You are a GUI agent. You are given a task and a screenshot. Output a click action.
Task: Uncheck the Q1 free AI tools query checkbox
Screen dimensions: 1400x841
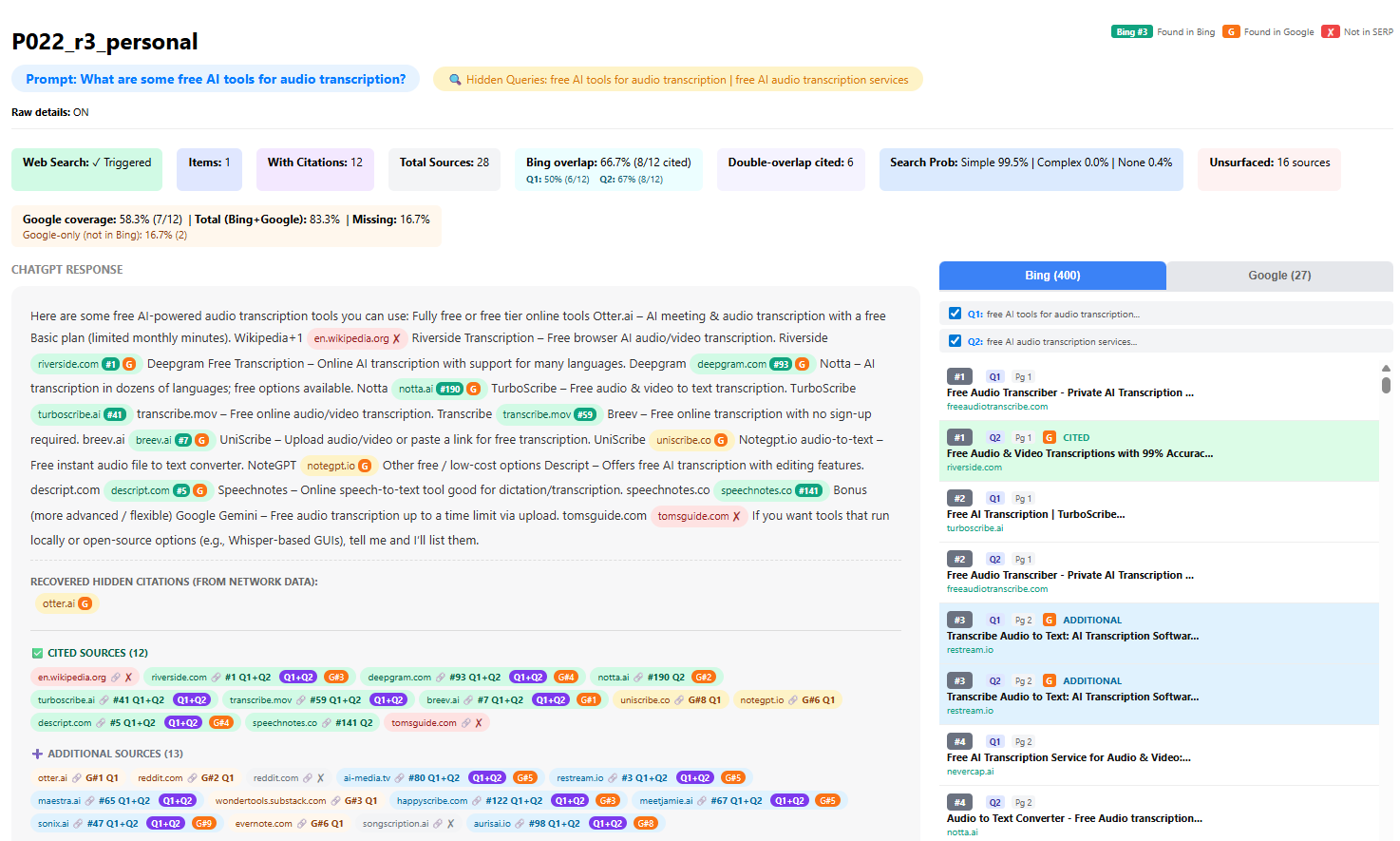coord(955,314)
